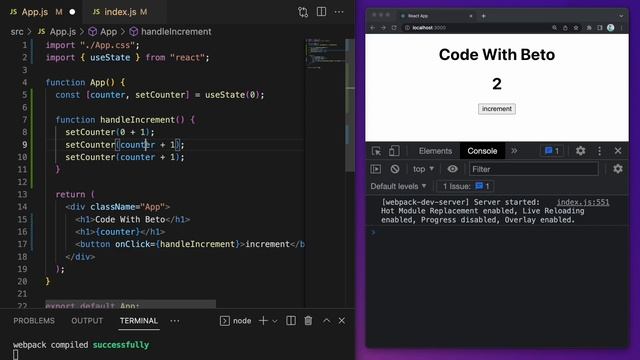Close the React App browser tab
640x360 pixels.
coord(471,16)
